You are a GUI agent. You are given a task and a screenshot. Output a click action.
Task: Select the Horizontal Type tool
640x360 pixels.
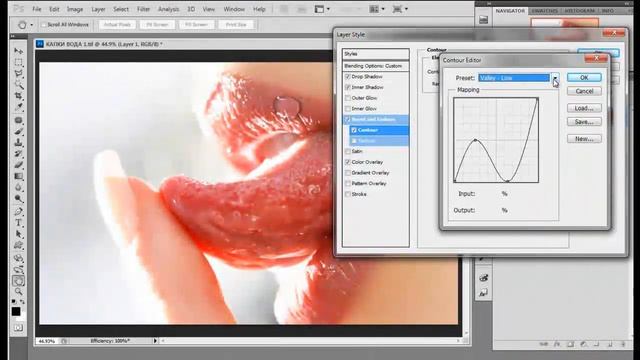18,223
